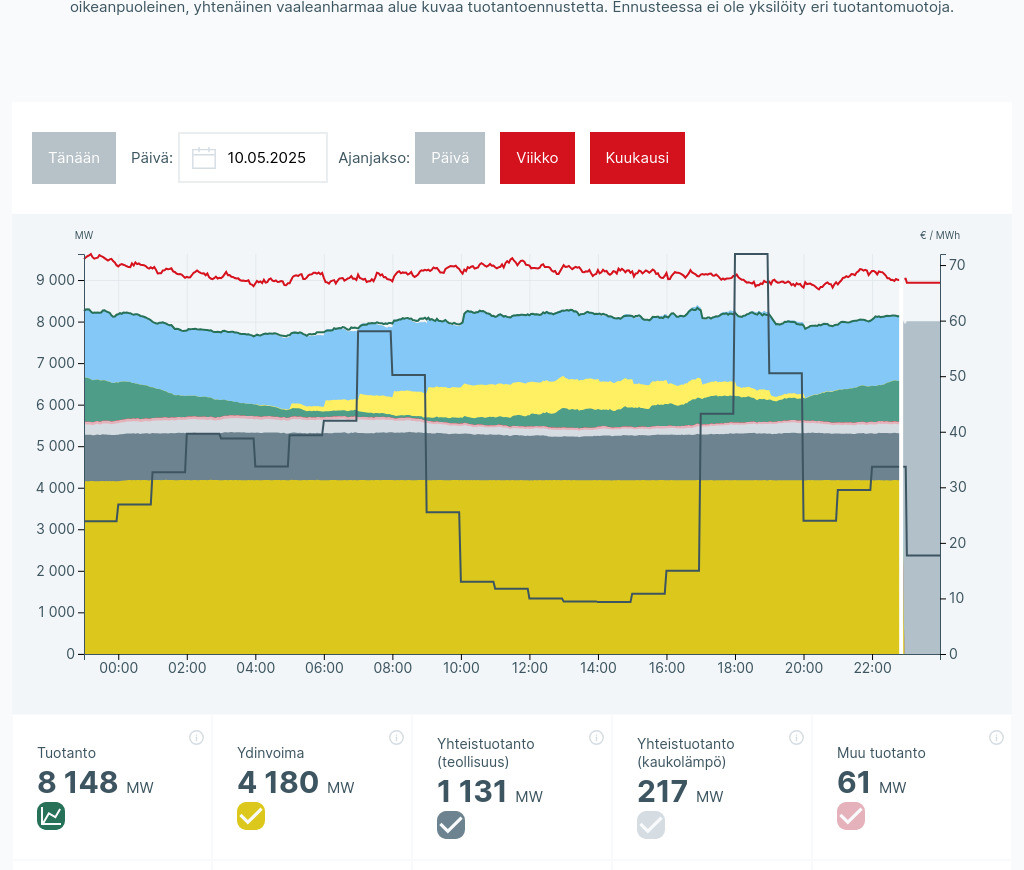Open the calendar icon in date field
This screenshot has height=870, width=1024.
tap(204, 158)
